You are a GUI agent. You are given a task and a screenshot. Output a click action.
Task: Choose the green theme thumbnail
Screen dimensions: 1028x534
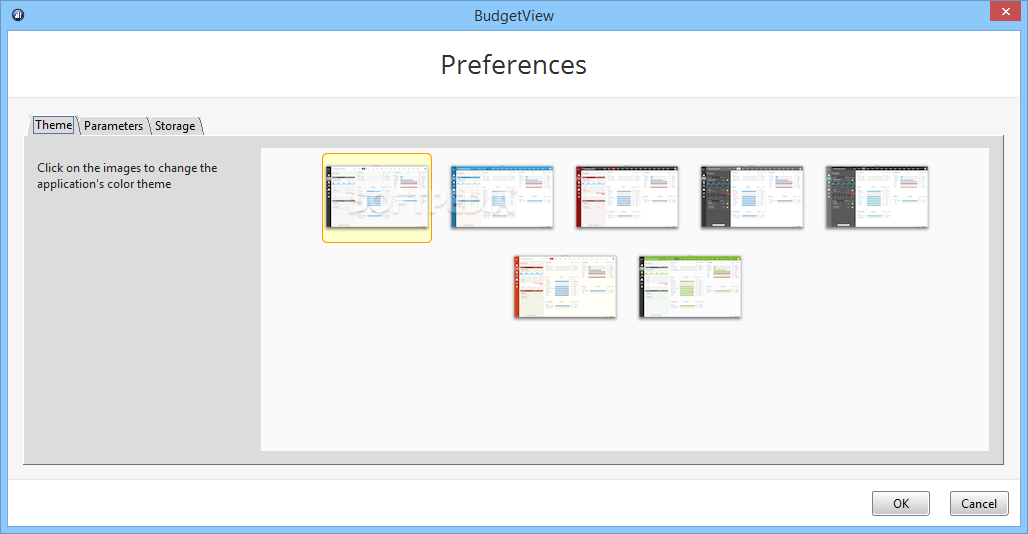point(690,287)
